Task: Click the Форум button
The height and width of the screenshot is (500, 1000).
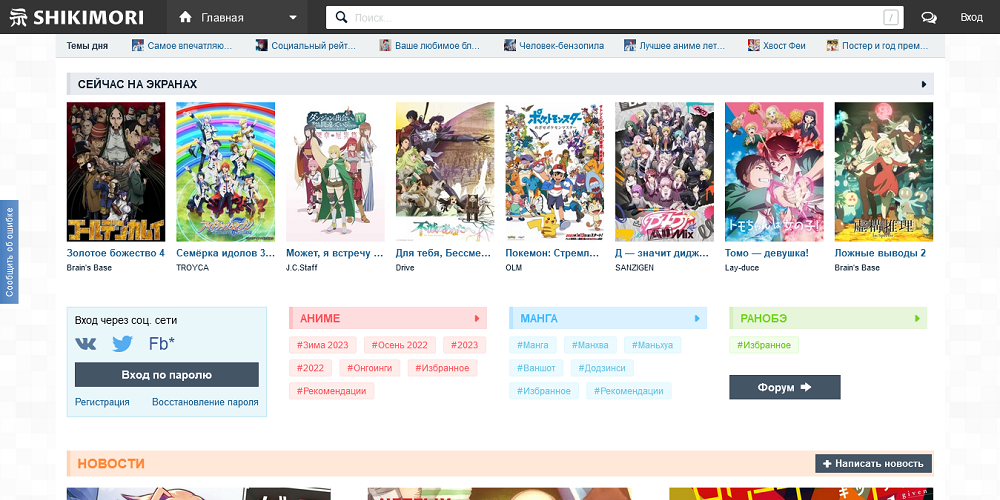Action: (784, 387)
